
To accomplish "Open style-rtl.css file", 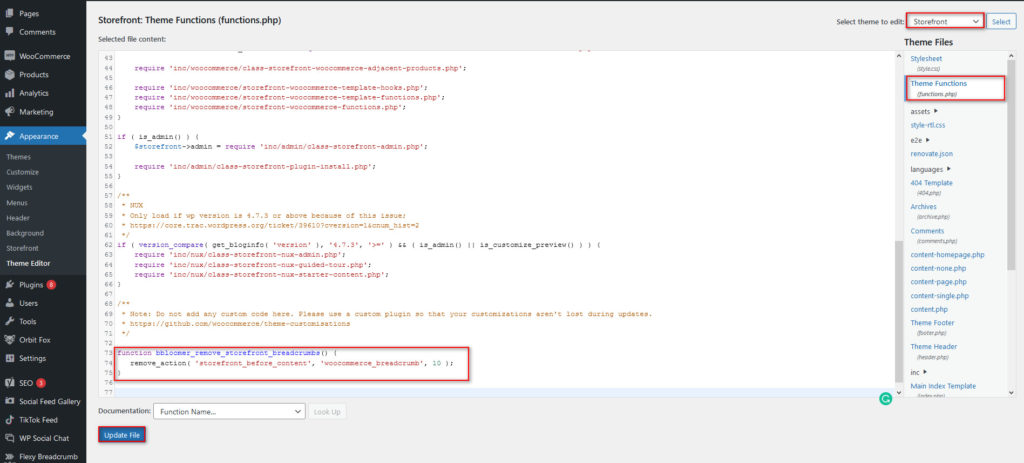I will (928, 125).
